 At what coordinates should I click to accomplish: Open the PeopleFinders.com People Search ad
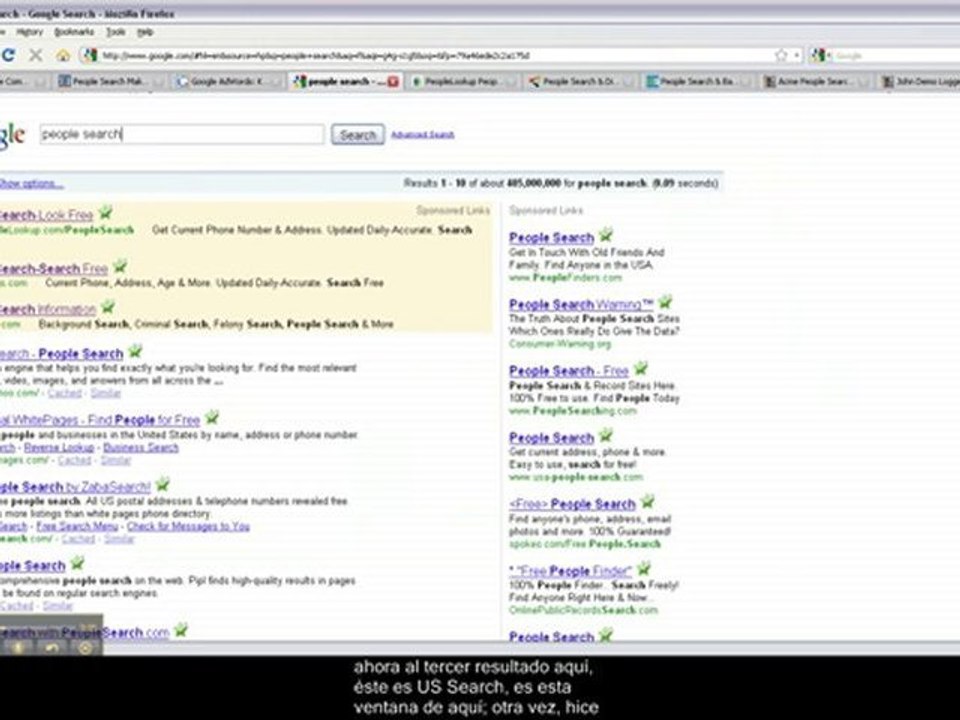(x=552, y=238)
